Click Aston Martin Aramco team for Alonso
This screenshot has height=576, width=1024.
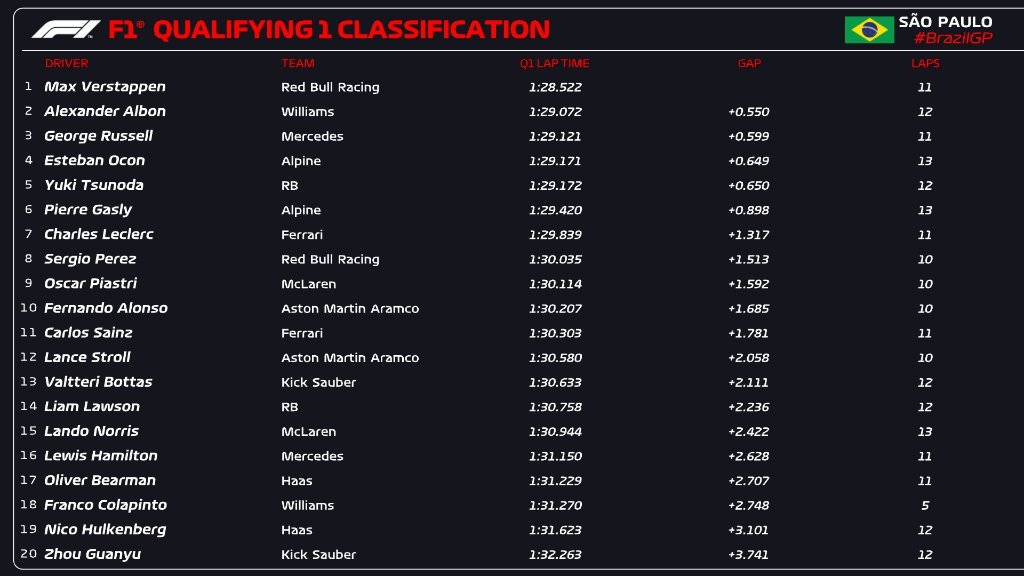[x=350, y=309]
